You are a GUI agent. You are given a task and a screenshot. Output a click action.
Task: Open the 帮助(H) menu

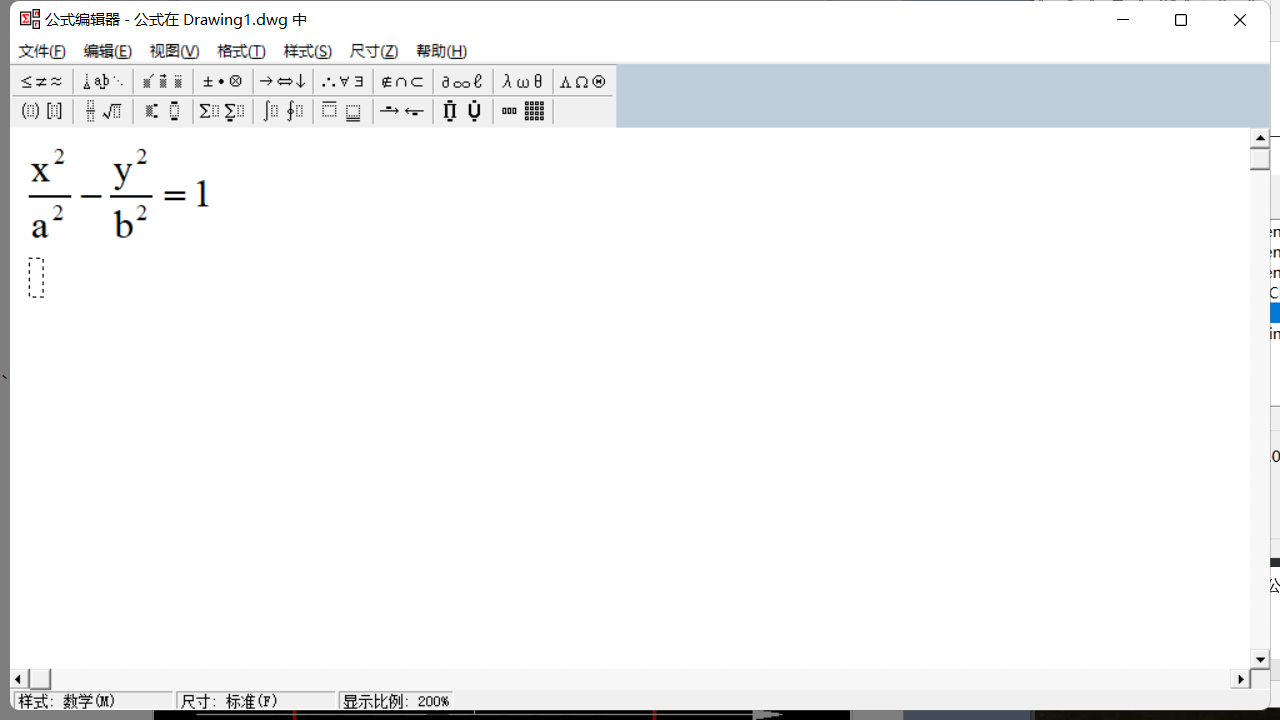pyautogui.click(x=441, y=51)
